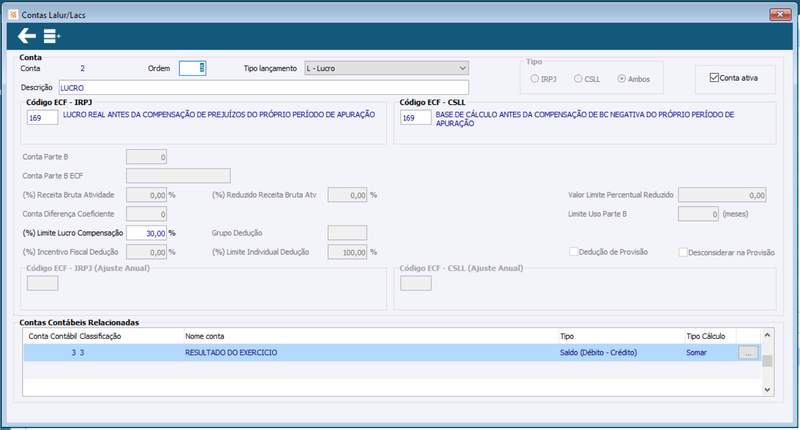Click the back arrow icon
The height and width of the screenshot is (430, 800).
pyautogui.click(x=27, y=36)
